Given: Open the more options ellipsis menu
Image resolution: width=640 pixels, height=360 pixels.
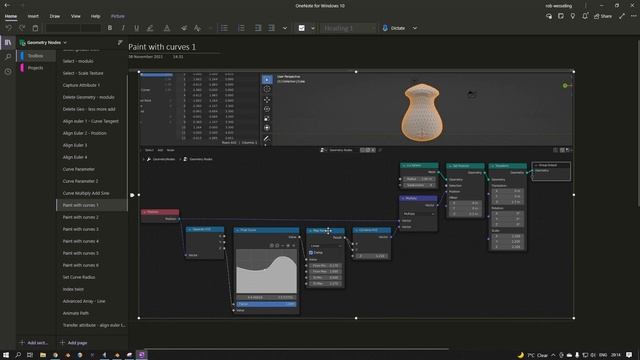Looking at the screenshot, I should point(633,16).
